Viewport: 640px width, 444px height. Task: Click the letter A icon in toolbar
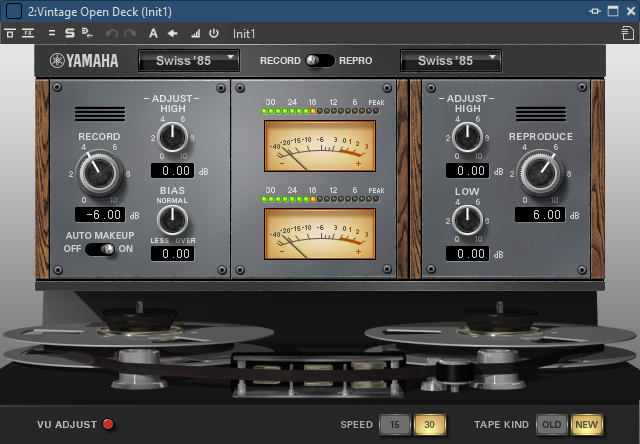[154, 33]
